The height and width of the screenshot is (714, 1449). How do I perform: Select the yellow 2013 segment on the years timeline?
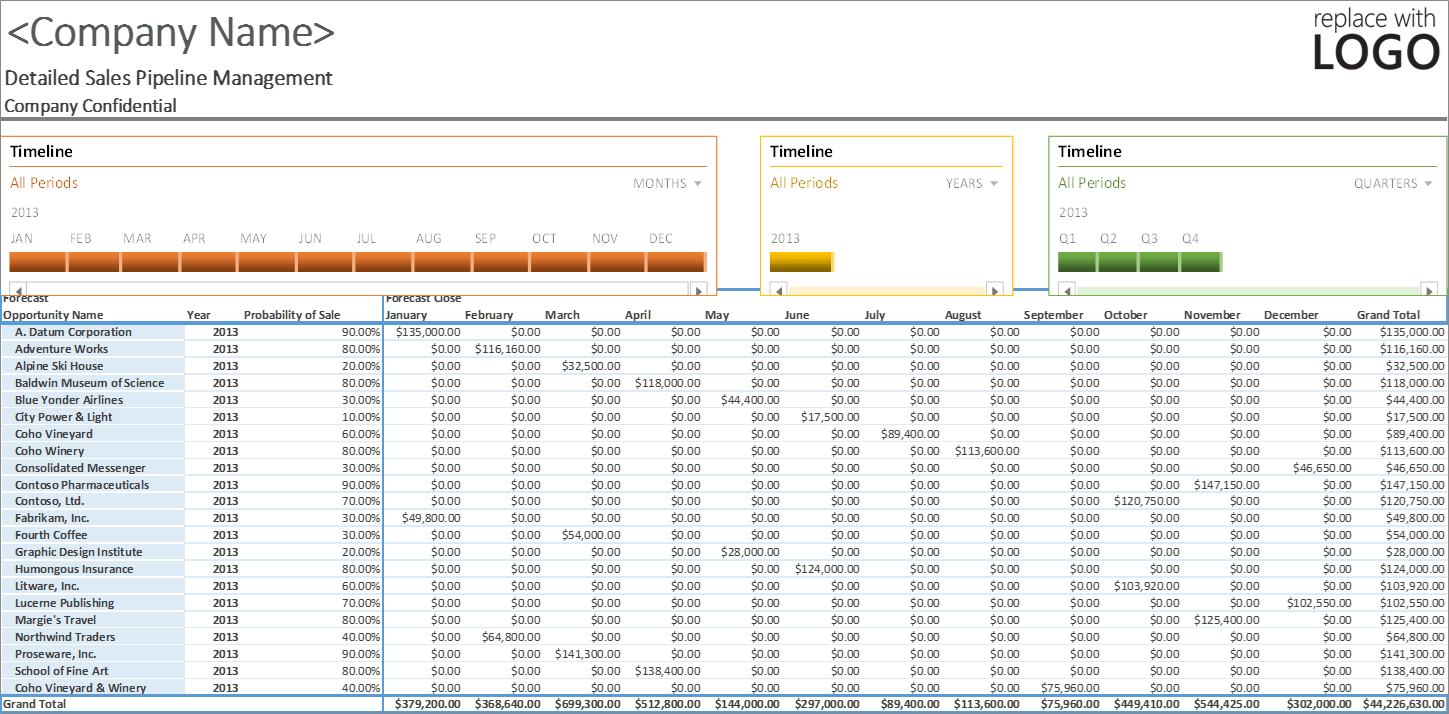coord(801,262)
